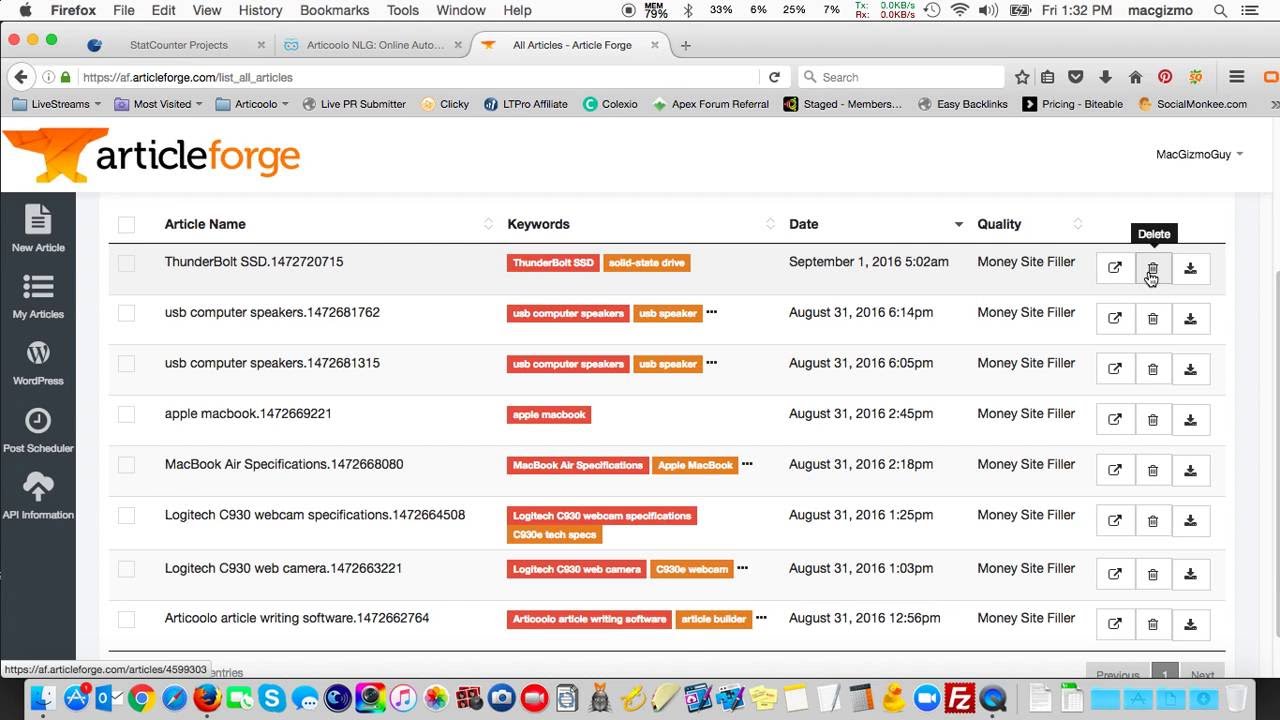The height and width of the screenshot is (720, 1280).
Task: Open API Information in sidebar
Action: (x=37, y=497)
